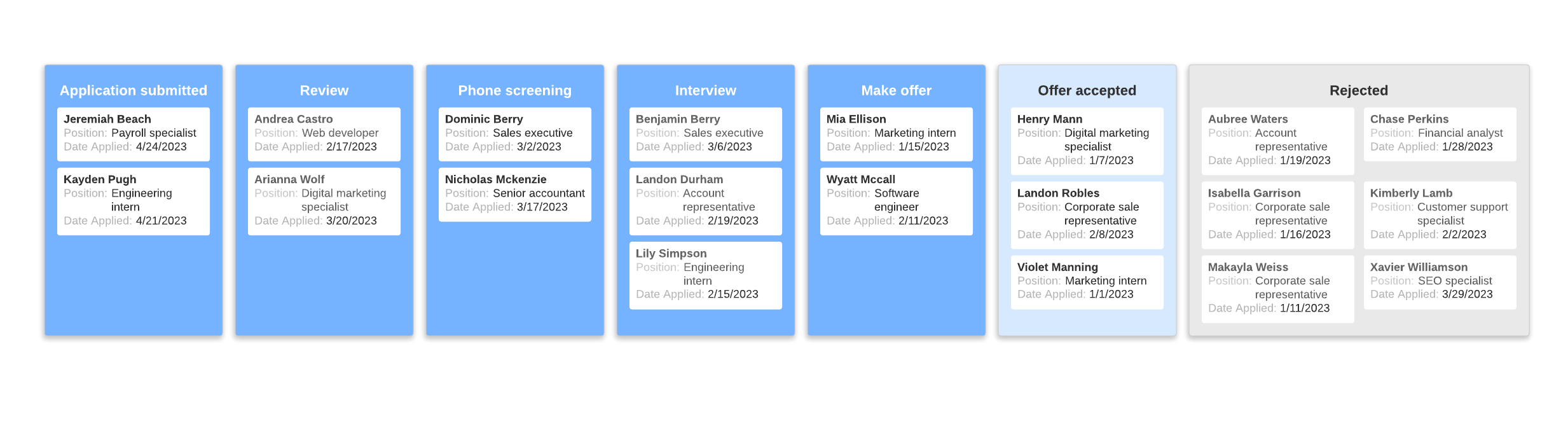The height and width of the screenshot is (421, 1568).
Task: Click the Aubree Waters rejected card
Action: (x=1277, y=141)
